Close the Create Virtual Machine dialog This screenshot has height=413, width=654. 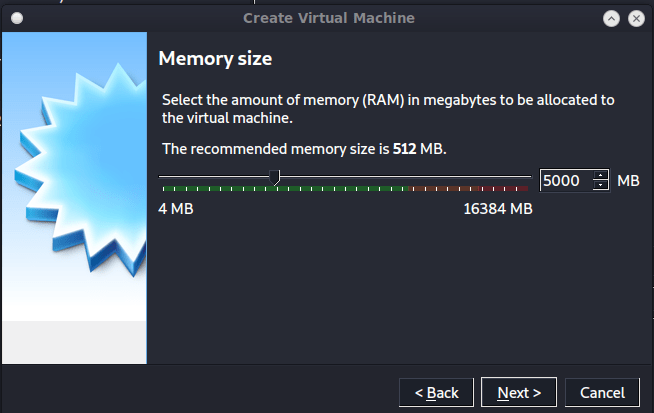click(x=635, y=18)
